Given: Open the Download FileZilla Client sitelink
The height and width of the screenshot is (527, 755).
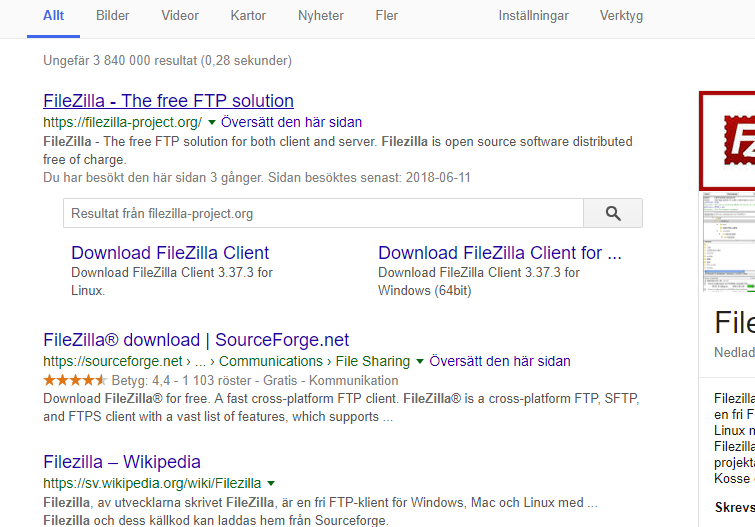Looking at the screenshot, I should click(170, 253).
